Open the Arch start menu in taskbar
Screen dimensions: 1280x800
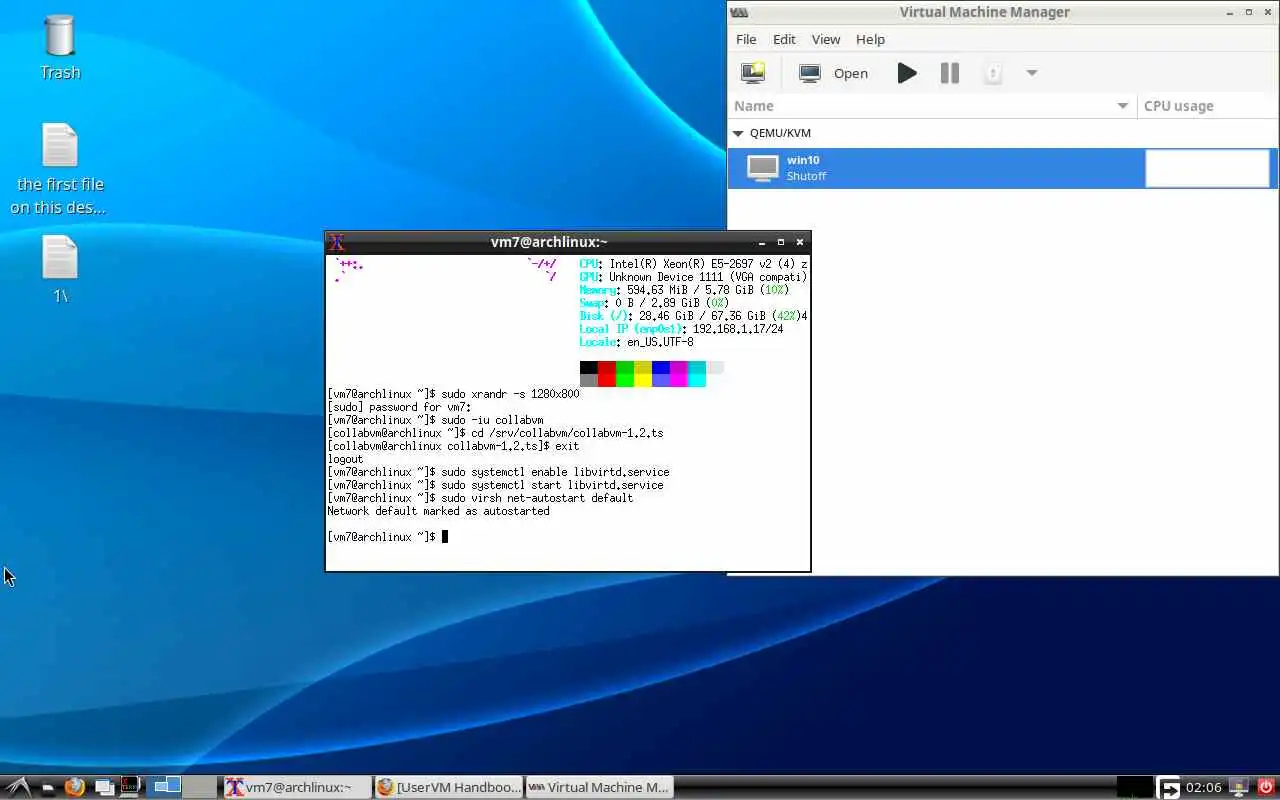point(18,787)
